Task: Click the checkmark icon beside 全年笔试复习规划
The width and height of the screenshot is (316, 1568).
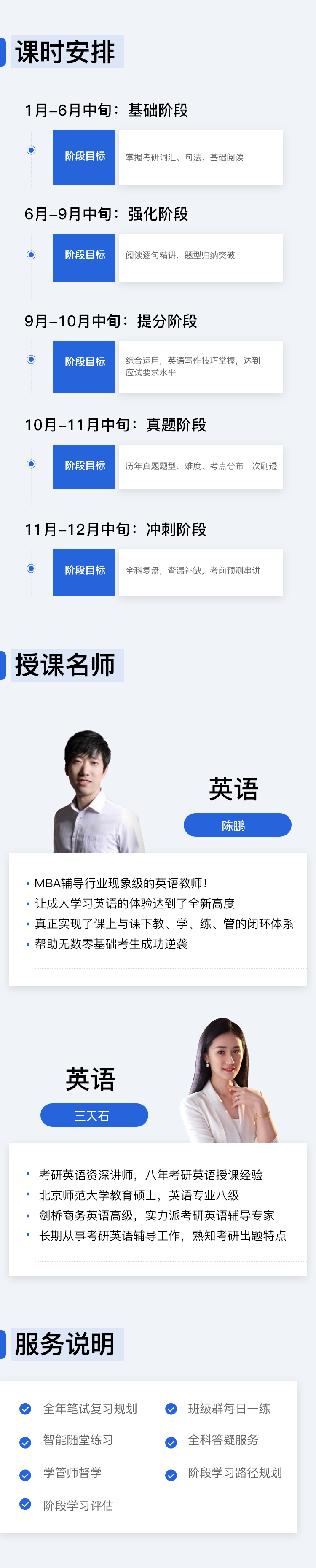Action: click(26, 1409)
